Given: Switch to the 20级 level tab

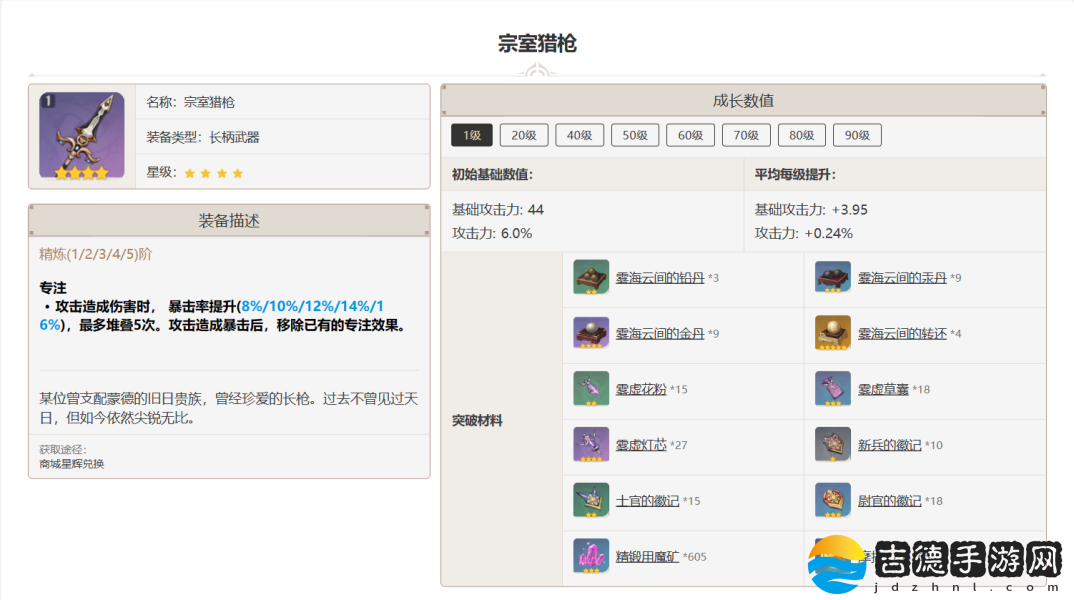Looking at the screenshot, I should 524,135.
